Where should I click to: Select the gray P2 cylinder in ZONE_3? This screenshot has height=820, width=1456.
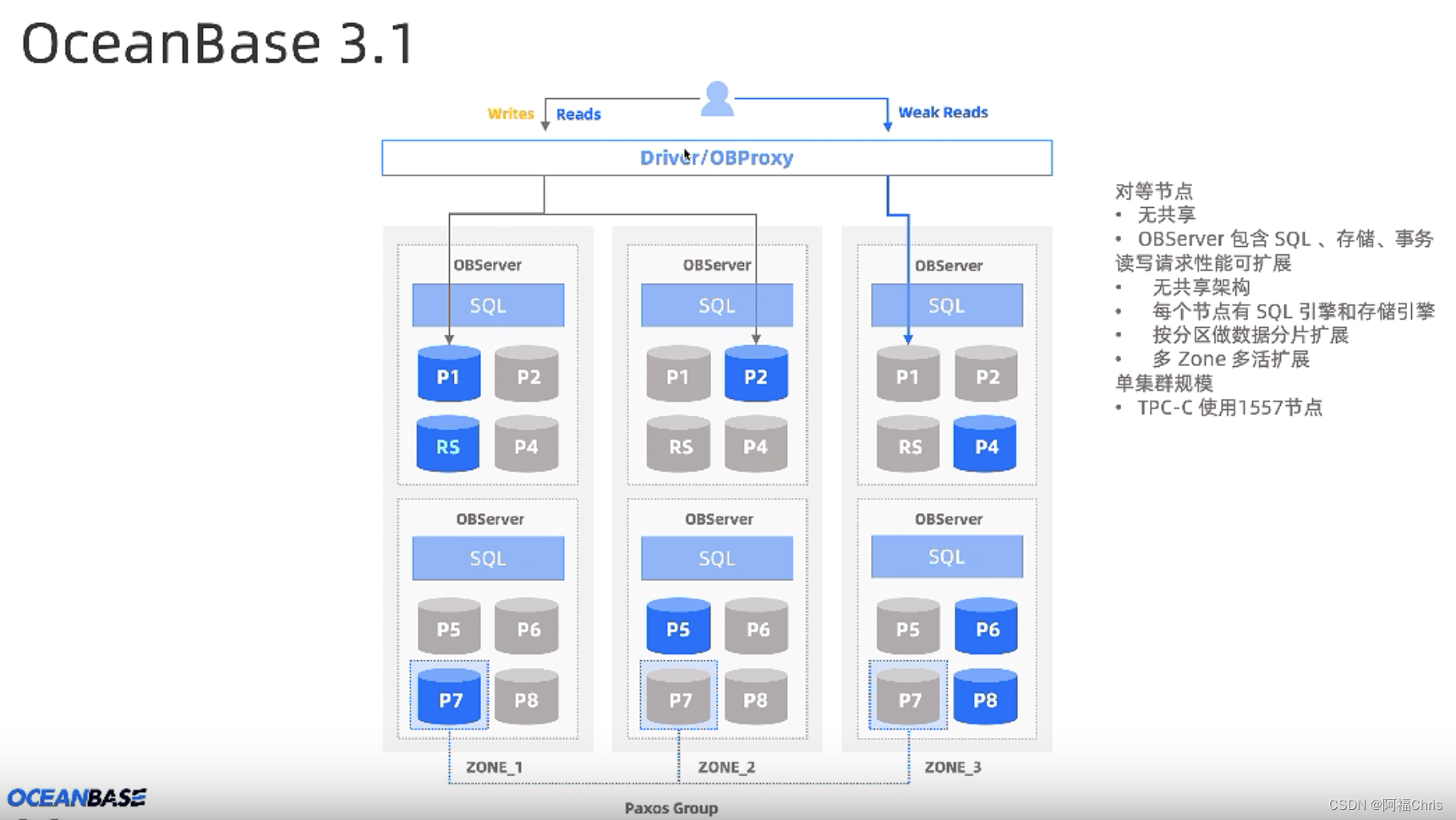pos(986,373)
